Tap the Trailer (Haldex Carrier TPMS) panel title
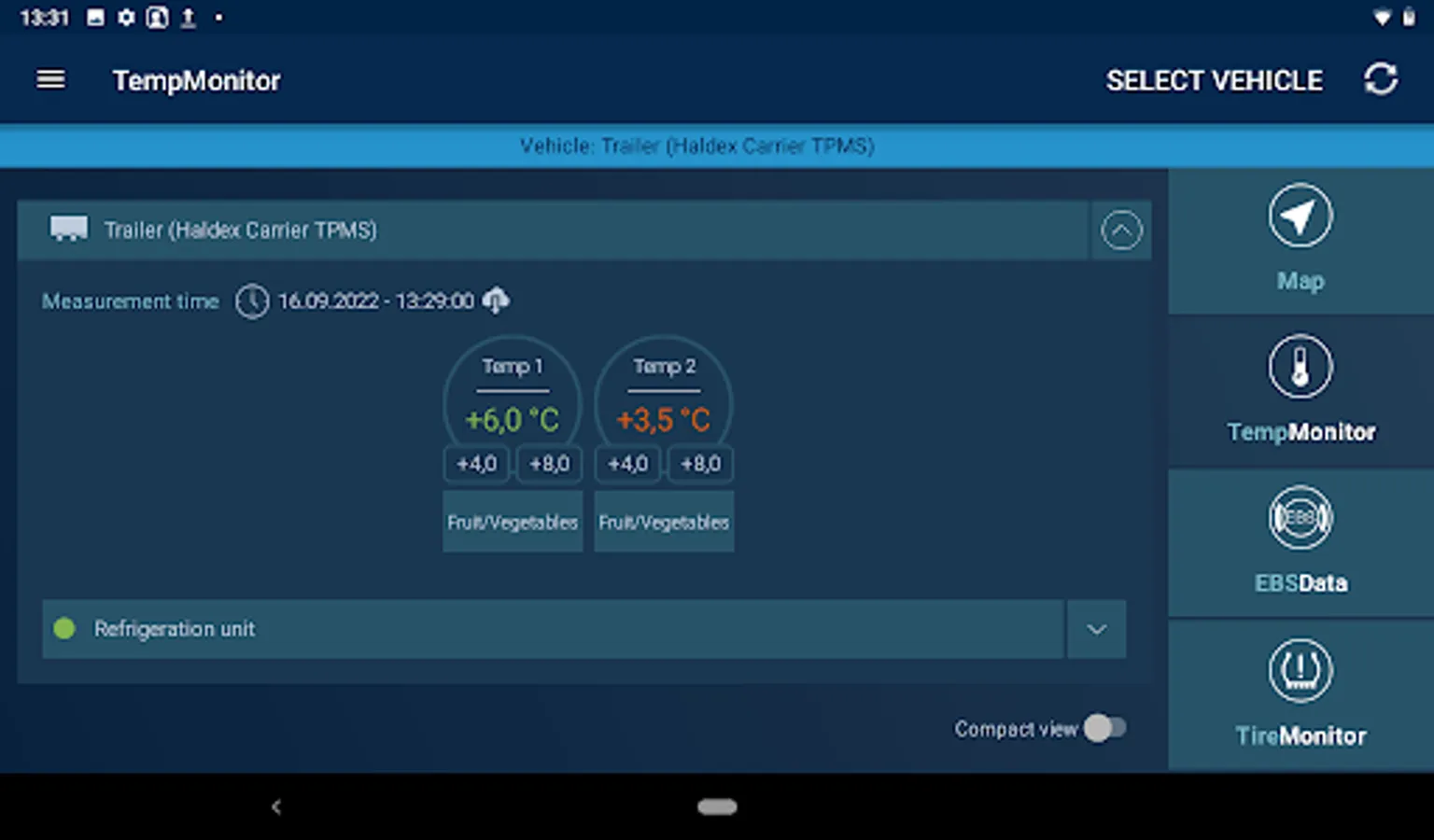 pyautogui.click(x=241, y=230)
